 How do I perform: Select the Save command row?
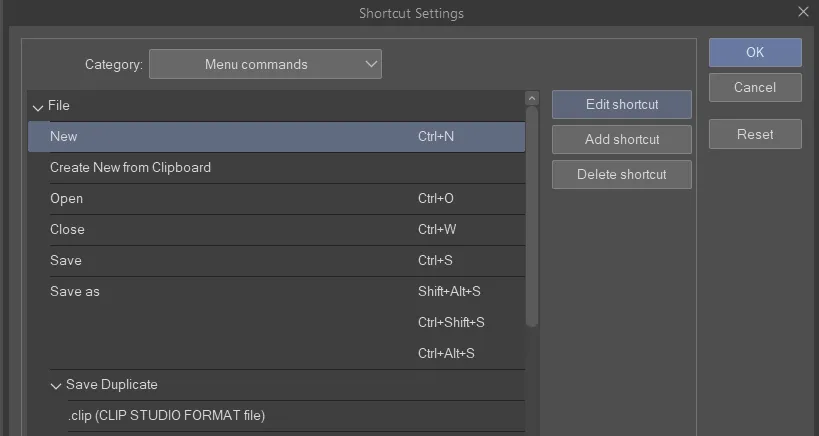coord(275,260)
